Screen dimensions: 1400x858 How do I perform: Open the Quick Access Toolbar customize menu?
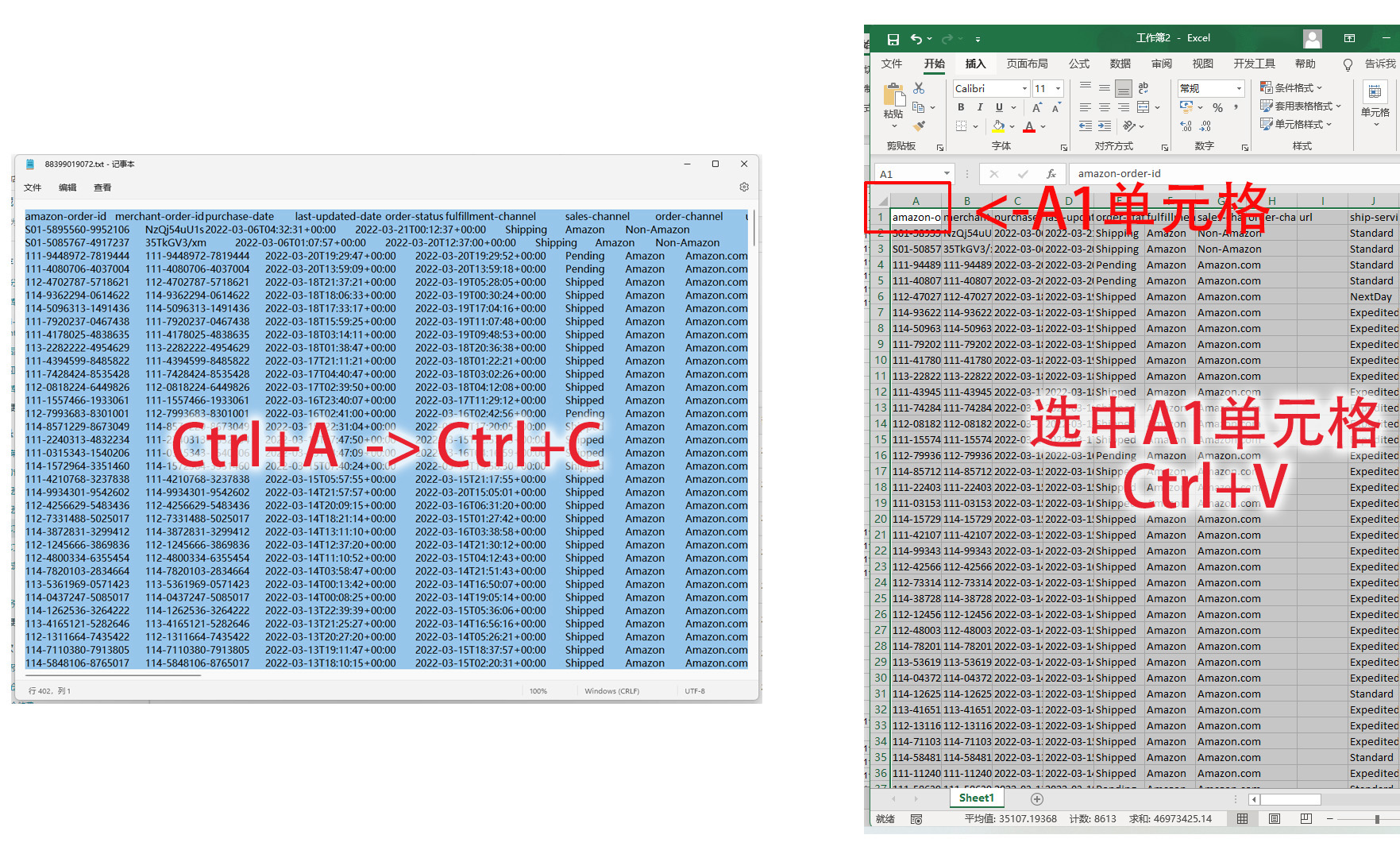click(x=978, y=39)
